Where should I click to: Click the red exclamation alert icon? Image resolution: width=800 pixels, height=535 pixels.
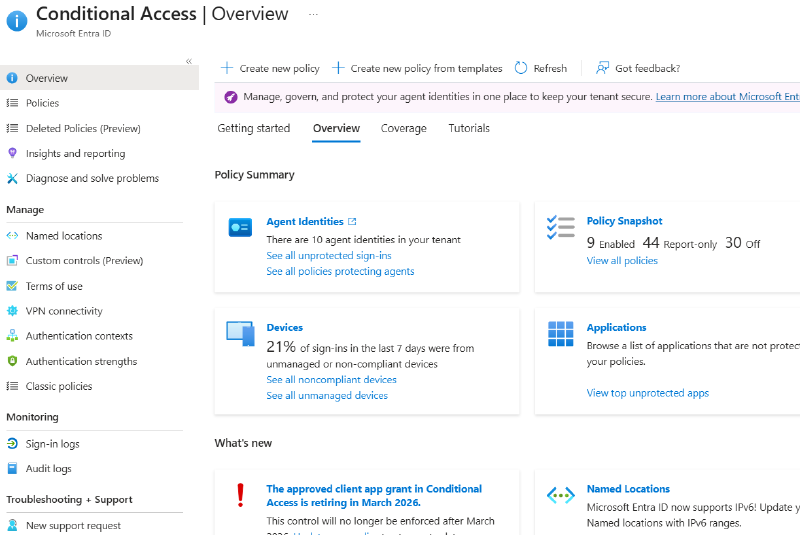click(x=240, y=495)
